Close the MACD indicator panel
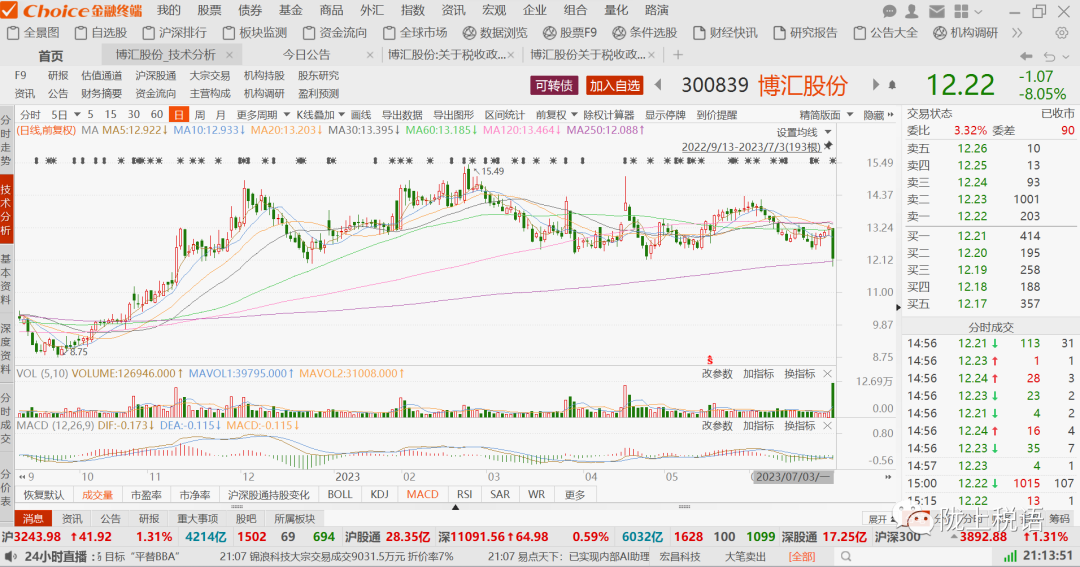Image resolution: width=1080 pixels, height=567 pixels. tap(827, 426)
